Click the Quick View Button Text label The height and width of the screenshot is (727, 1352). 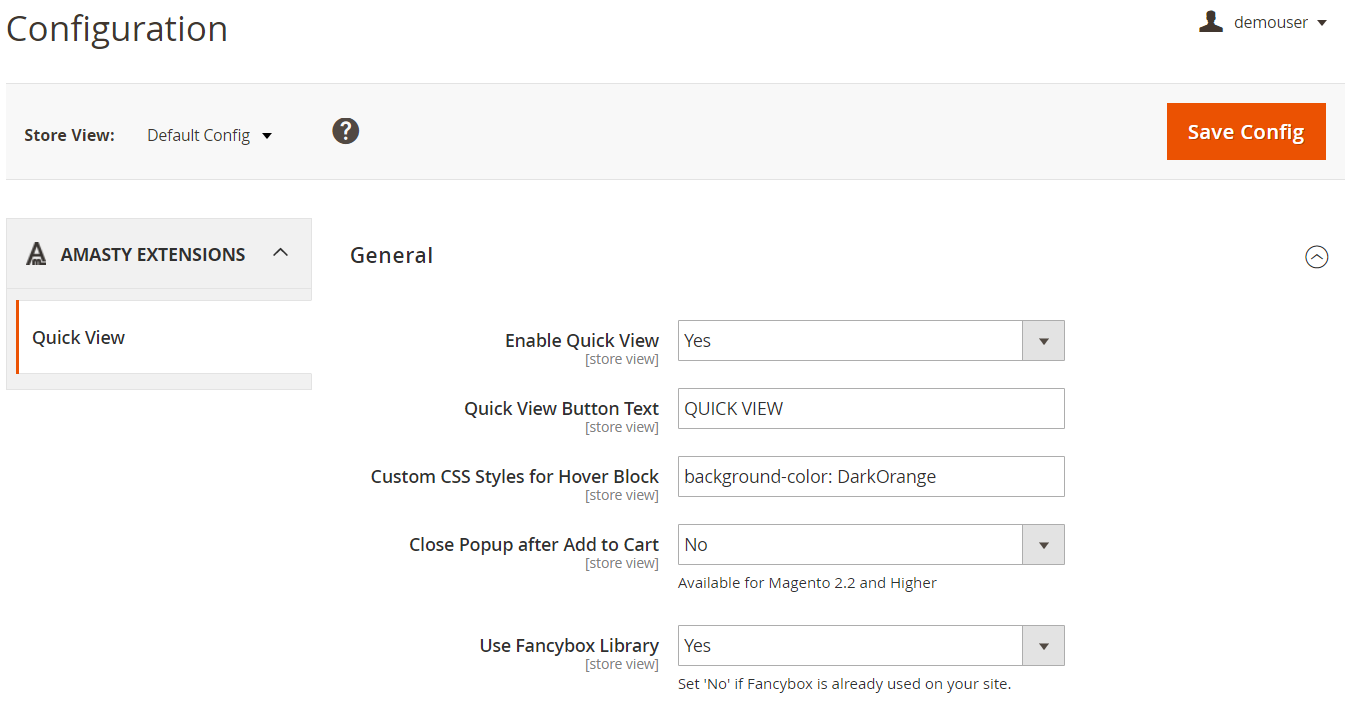point(561,408)
